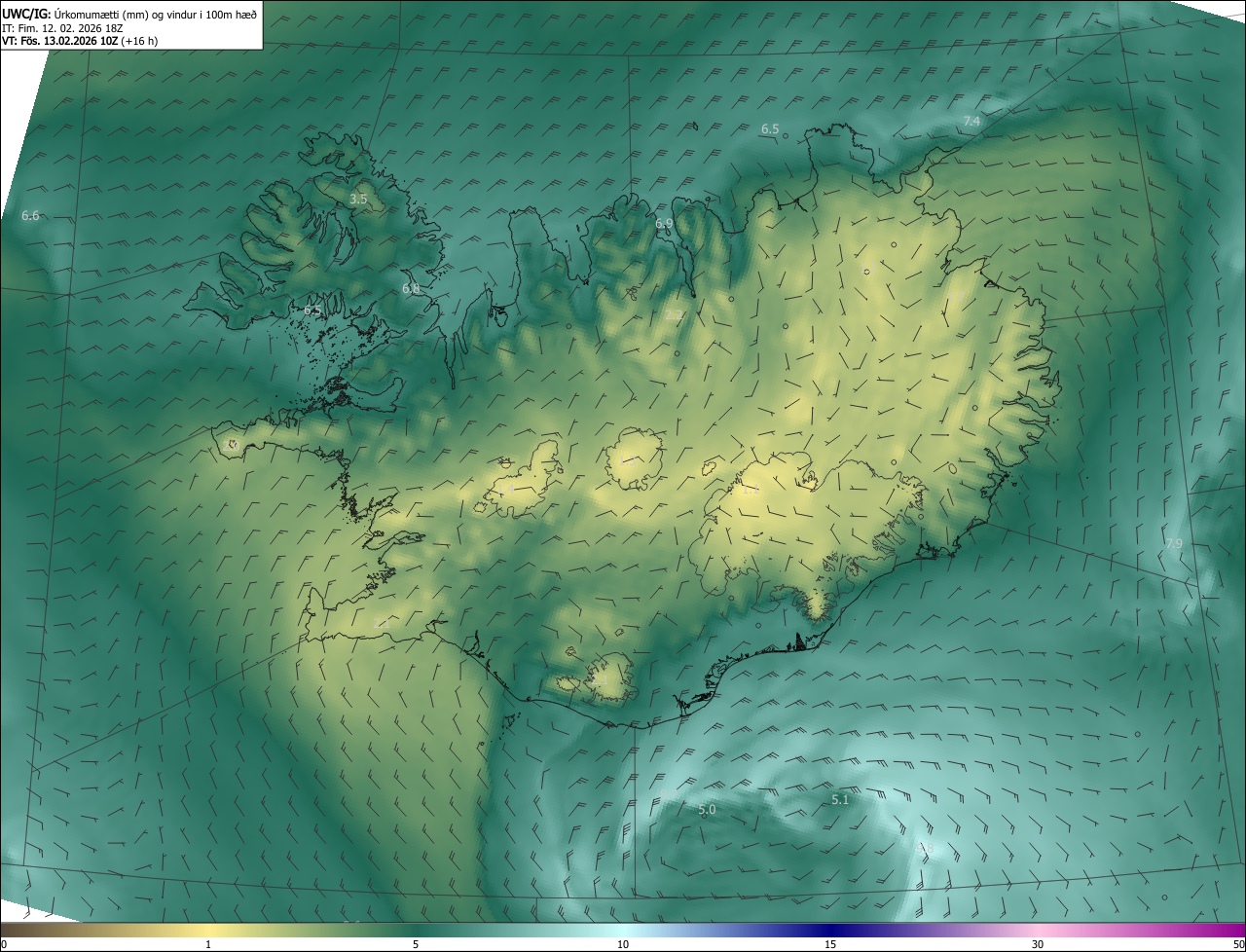
Task: Click the 6.6 value label
Action: point(30,215)
